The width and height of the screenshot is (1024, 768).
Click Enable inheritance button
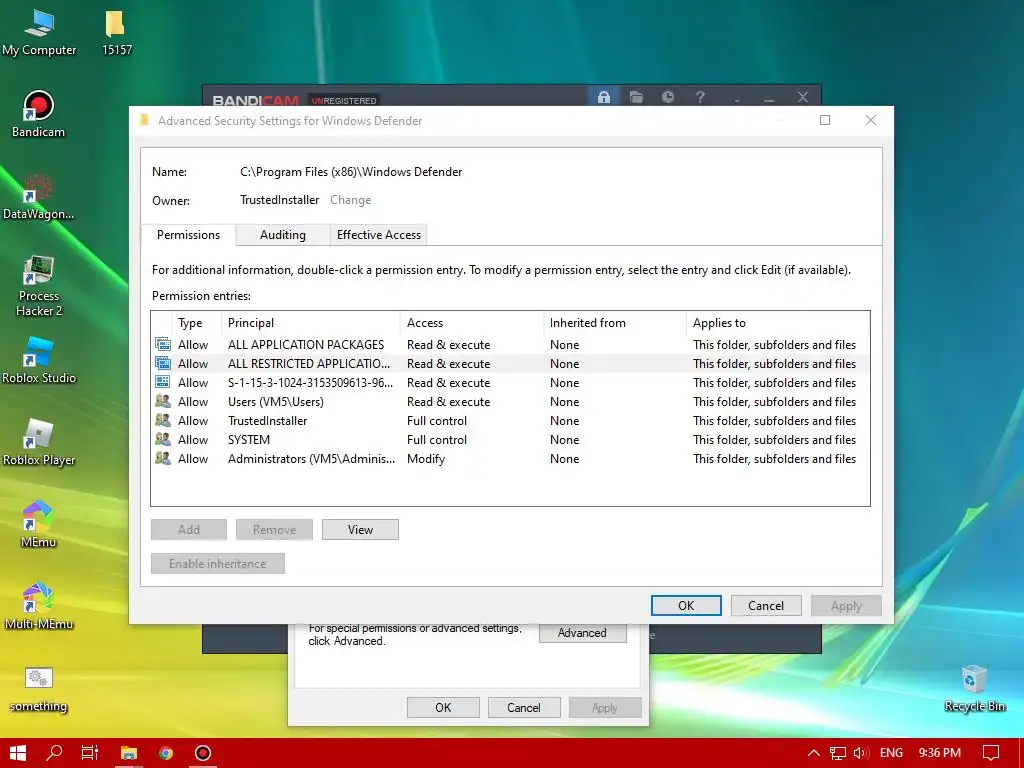tap(217, 564)
